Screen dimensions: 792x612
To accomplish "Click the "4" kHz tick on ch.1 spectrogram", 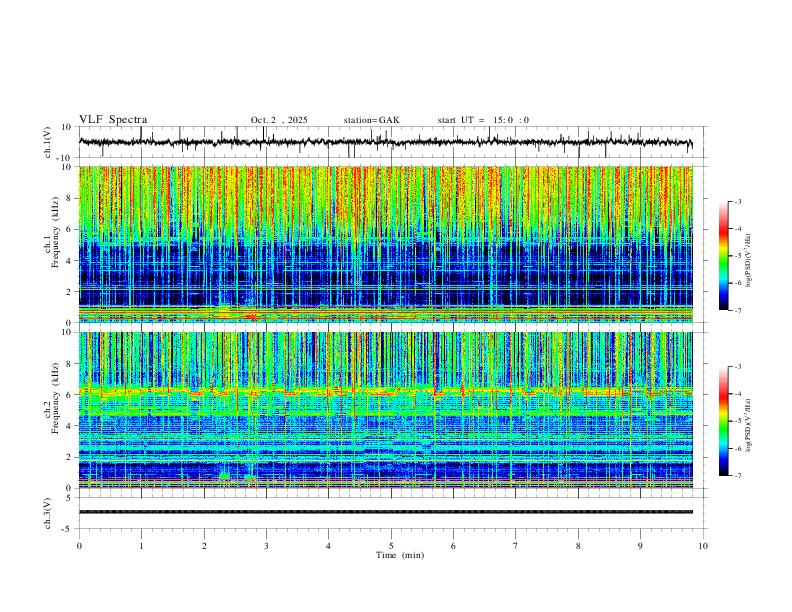I will [x=70, y=261].
